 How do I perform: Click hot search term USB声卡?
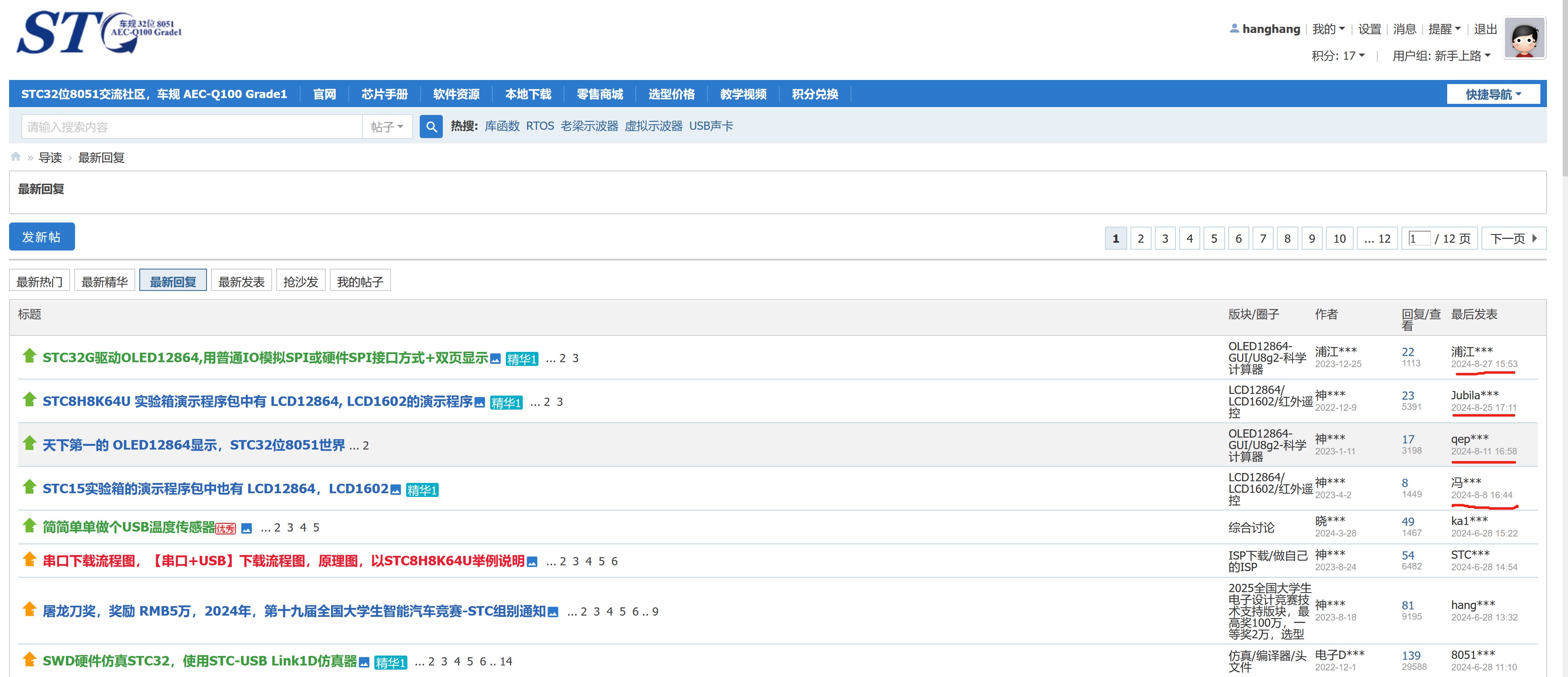(710, 126)
